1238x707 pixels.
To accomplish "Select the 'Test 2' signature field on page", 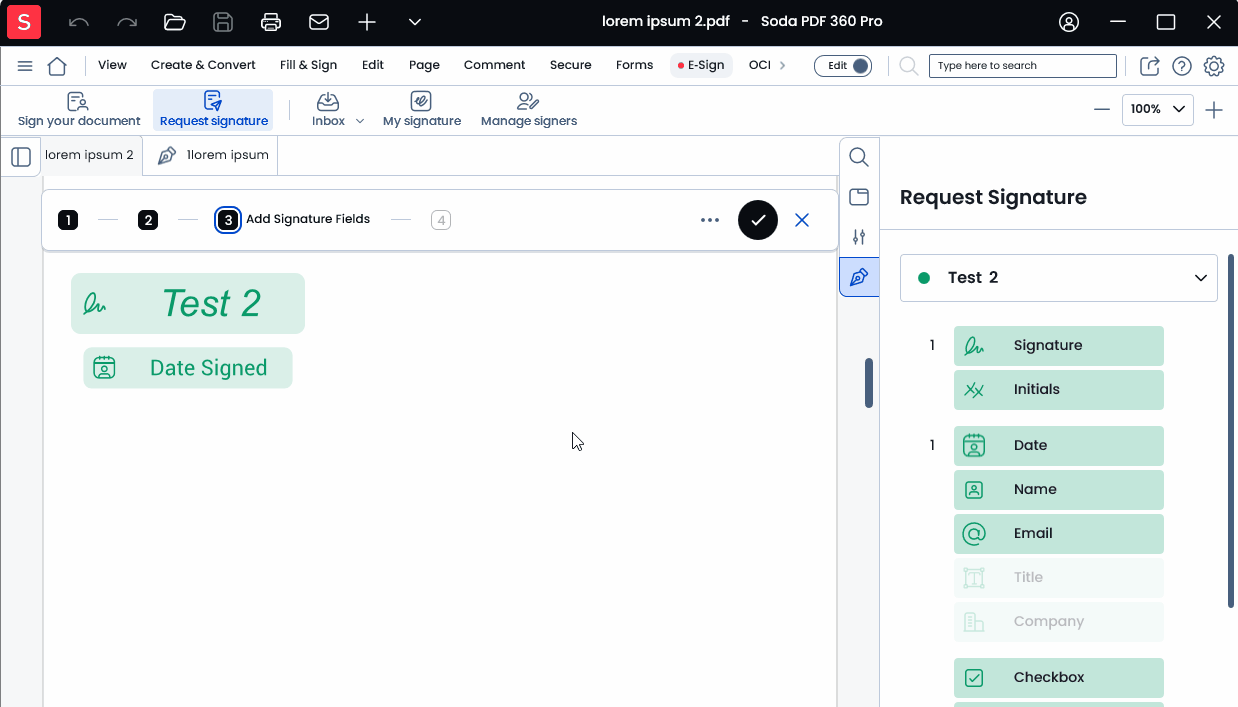I will click(188, 303).
